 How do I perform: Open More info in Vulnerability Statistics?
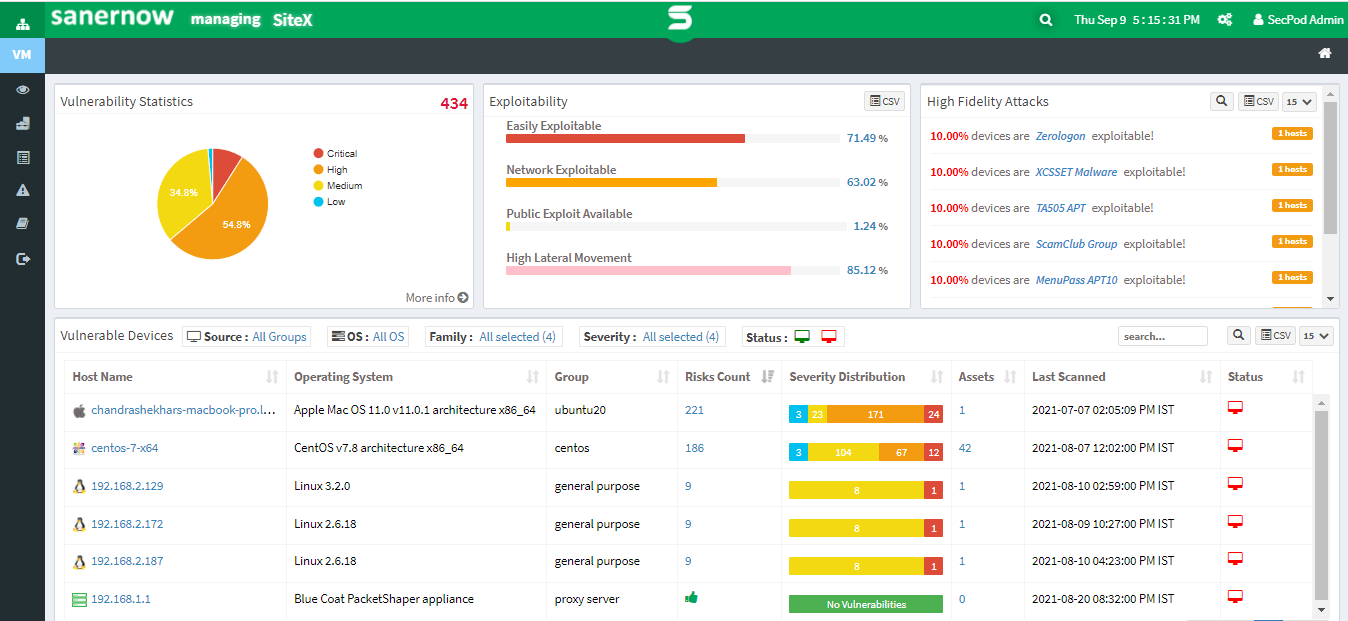coord(437,297)
